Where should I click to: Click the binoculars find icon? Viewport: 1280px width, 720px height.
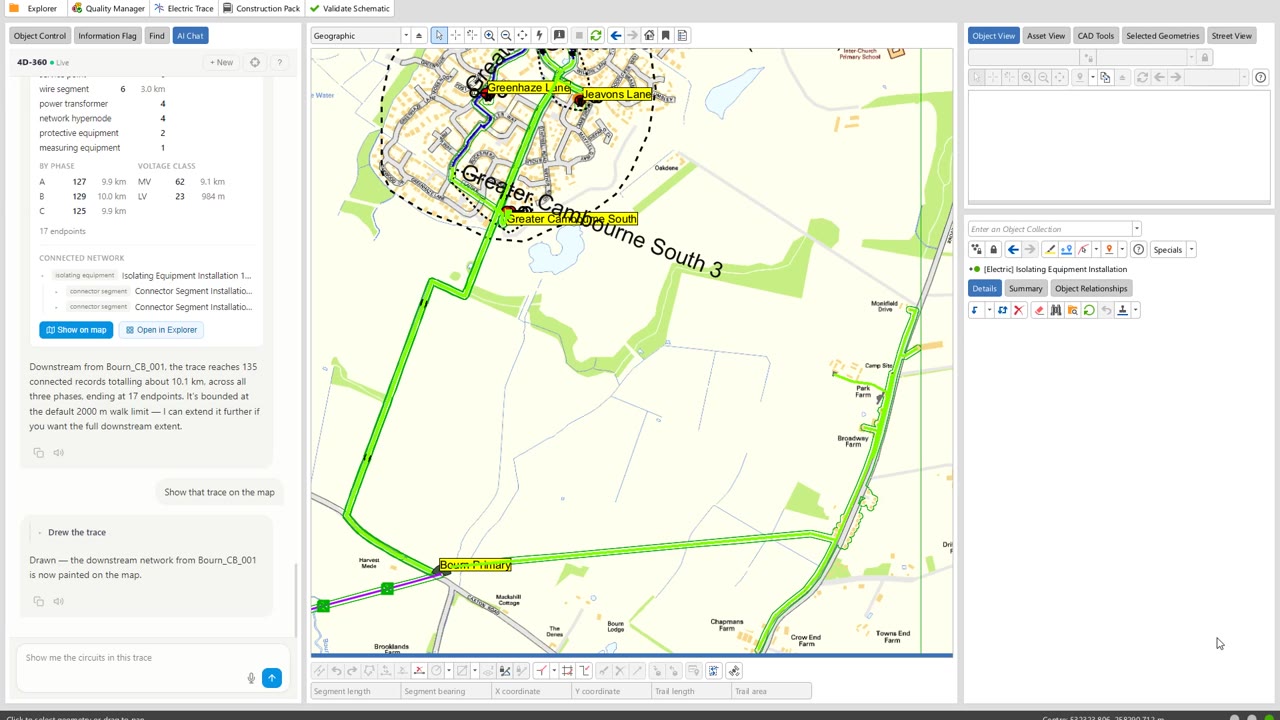pos(1056,310)
